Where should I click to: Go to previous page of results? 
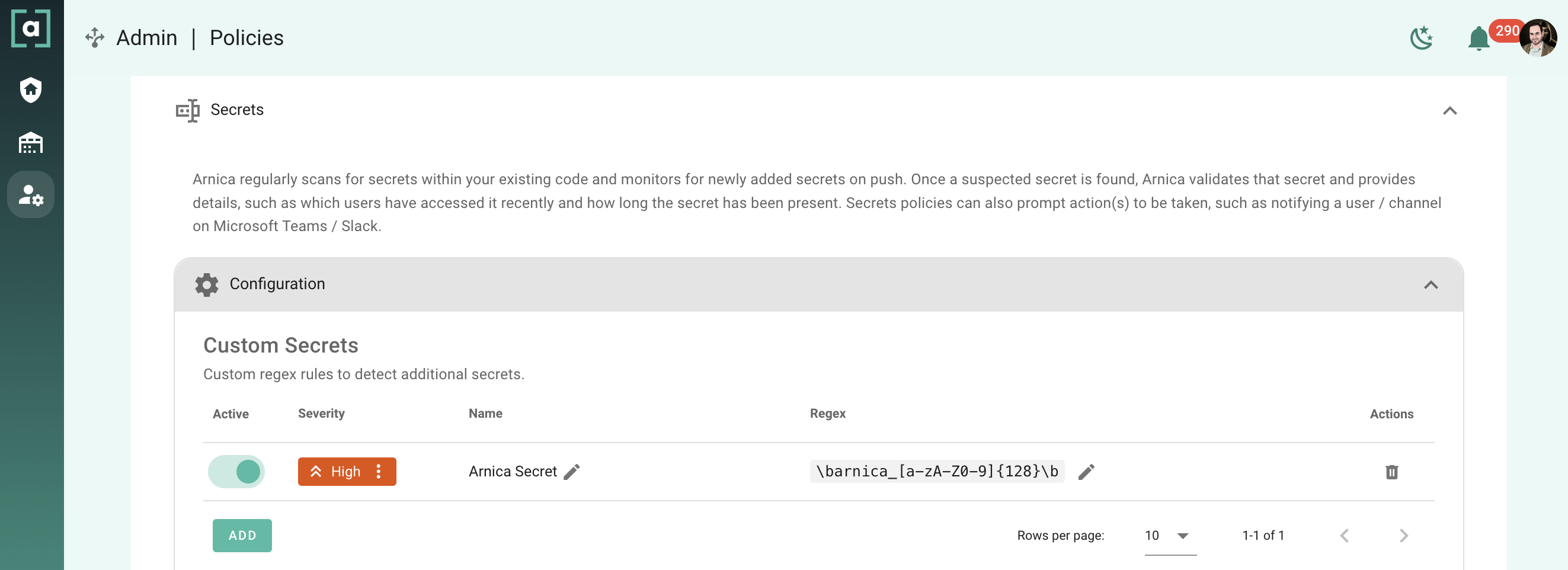point(1345,536)
